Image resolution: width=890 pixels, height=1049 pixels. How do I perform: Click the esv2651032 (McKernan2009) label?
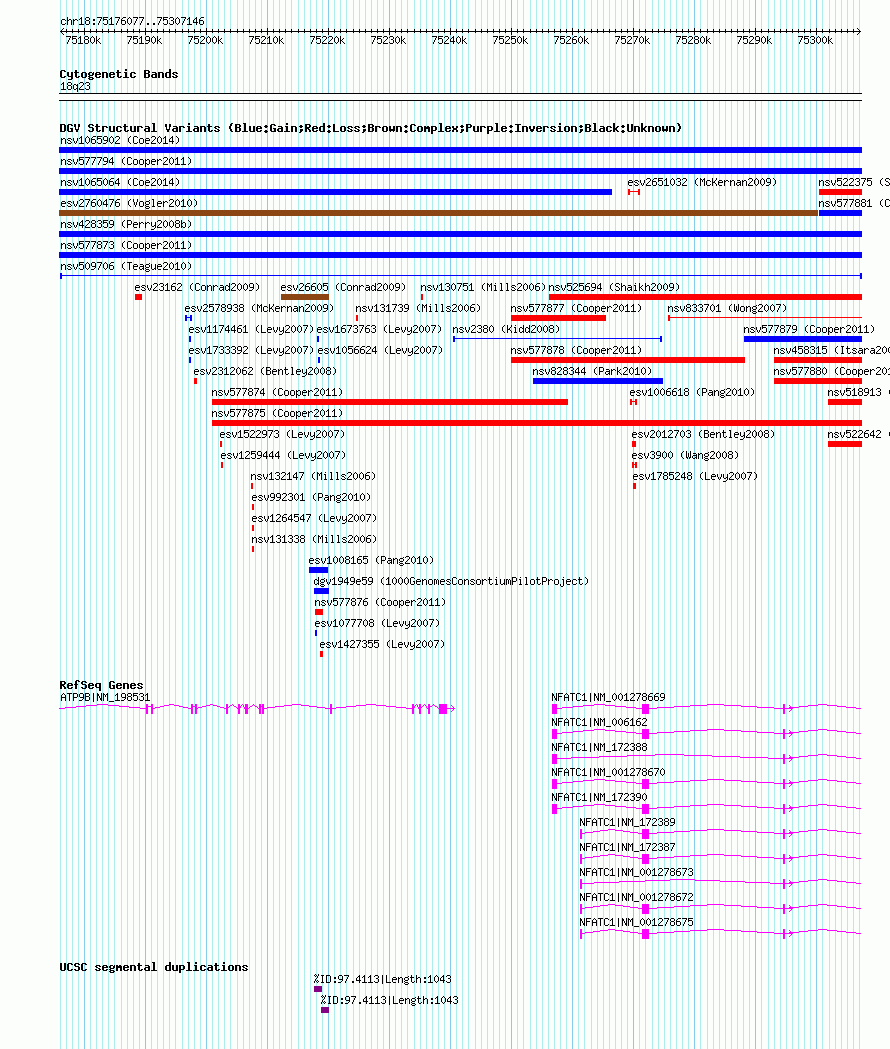click(x=702, y=182)
